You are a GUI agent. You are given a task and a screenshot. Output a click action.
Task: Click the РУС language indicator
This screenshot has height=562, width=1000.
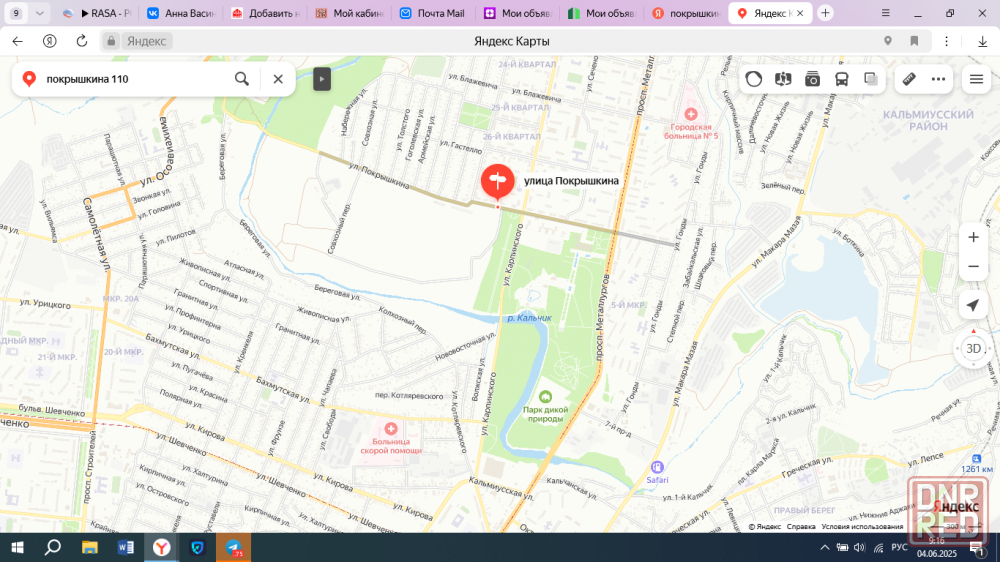pos(899,547)
